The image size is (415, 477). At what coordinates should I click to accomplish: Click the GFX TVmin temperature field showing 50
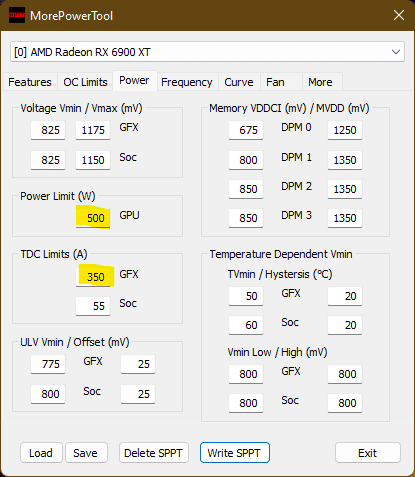click(246, 296)
